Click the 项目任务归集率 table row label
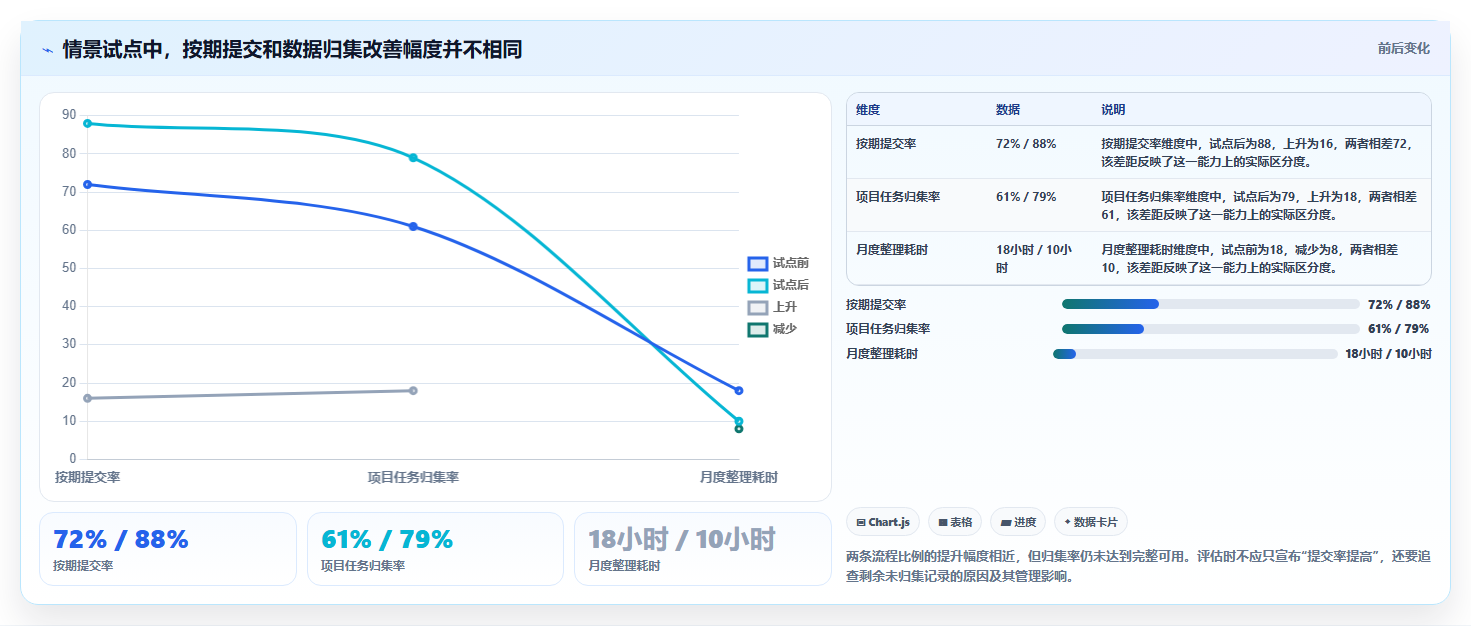The height and width of the screenshot is (626, 1471). coord(898,197)
